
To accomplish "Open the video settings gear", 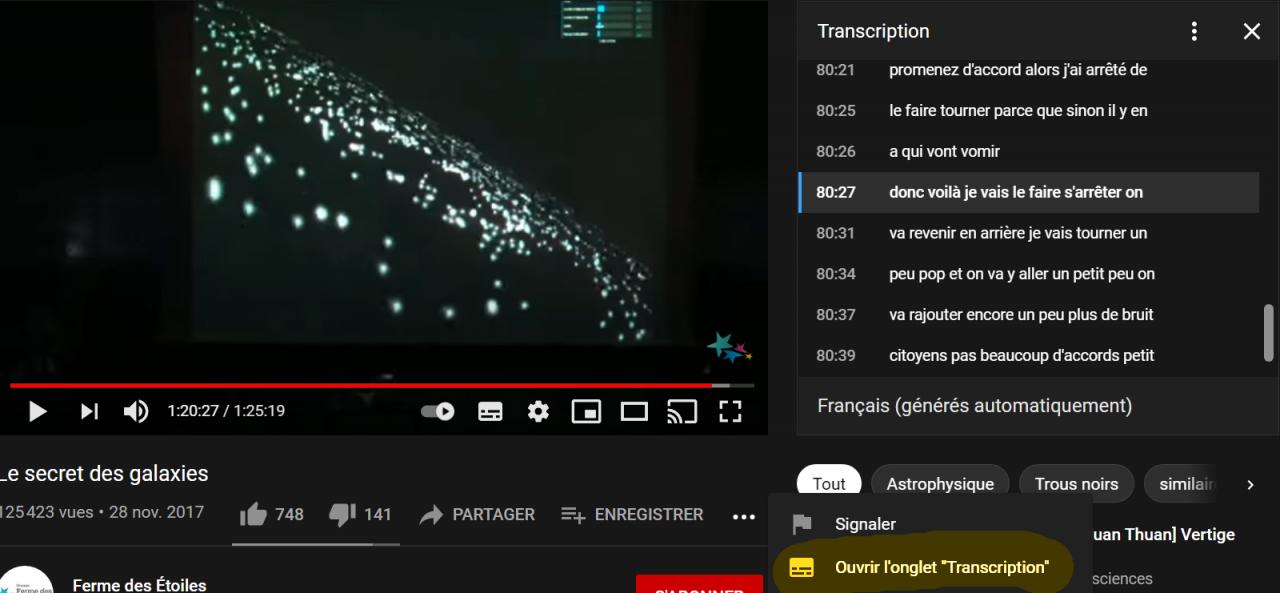I will [x=538, y=411].
